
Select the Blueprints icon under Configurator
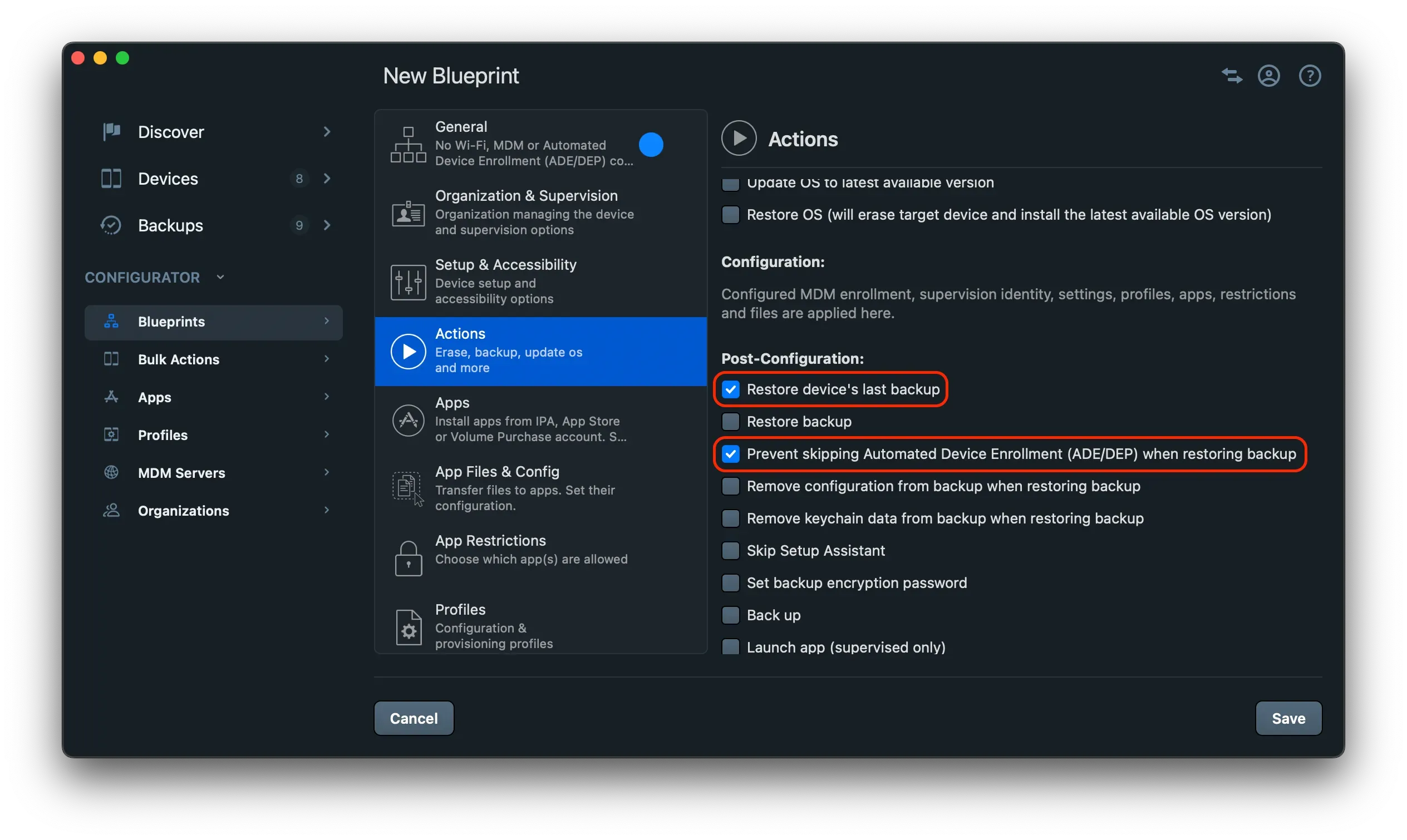point(111,321)
